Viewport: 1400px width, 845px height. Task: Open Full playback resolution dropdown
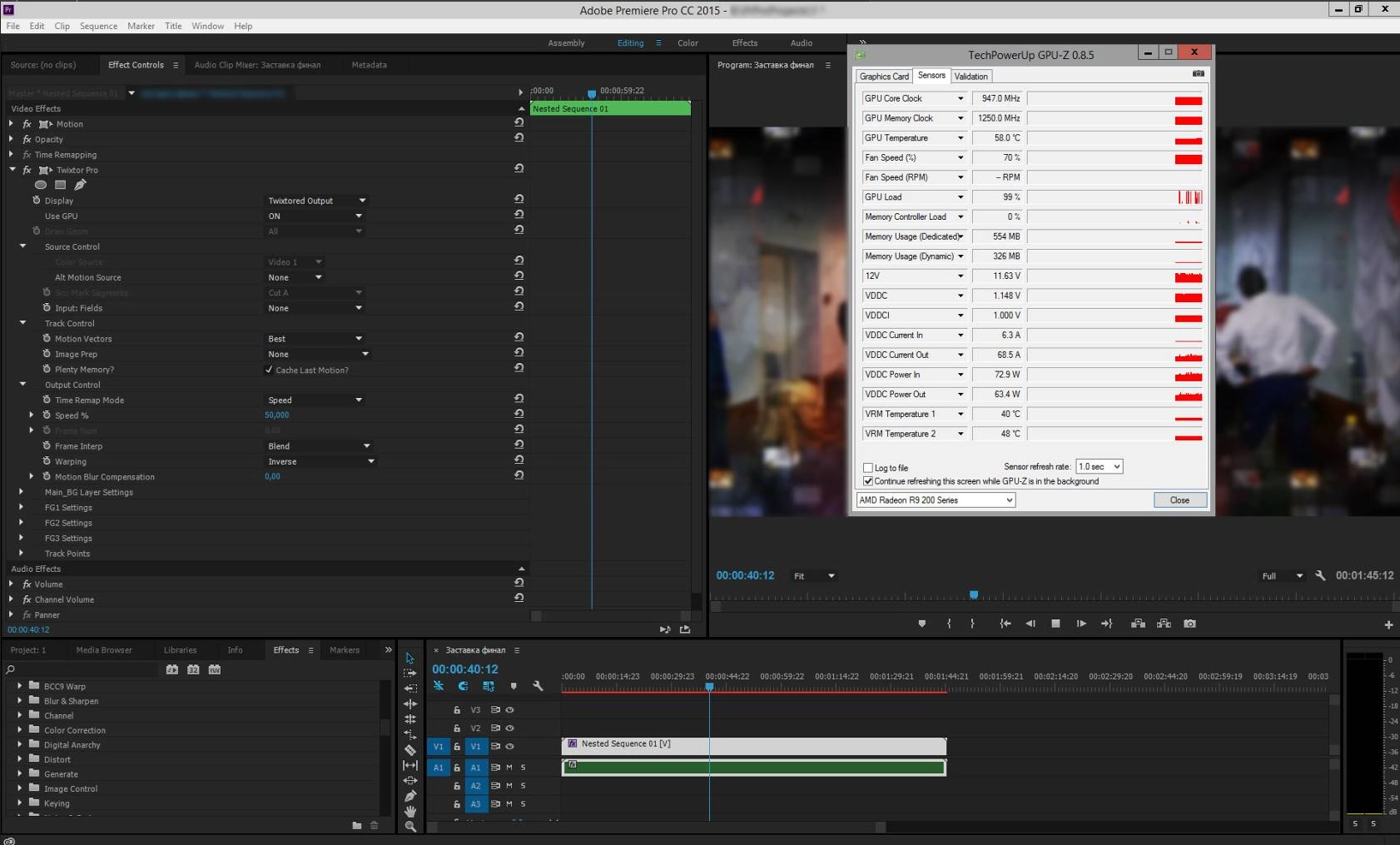click(x=1282, y=576)
